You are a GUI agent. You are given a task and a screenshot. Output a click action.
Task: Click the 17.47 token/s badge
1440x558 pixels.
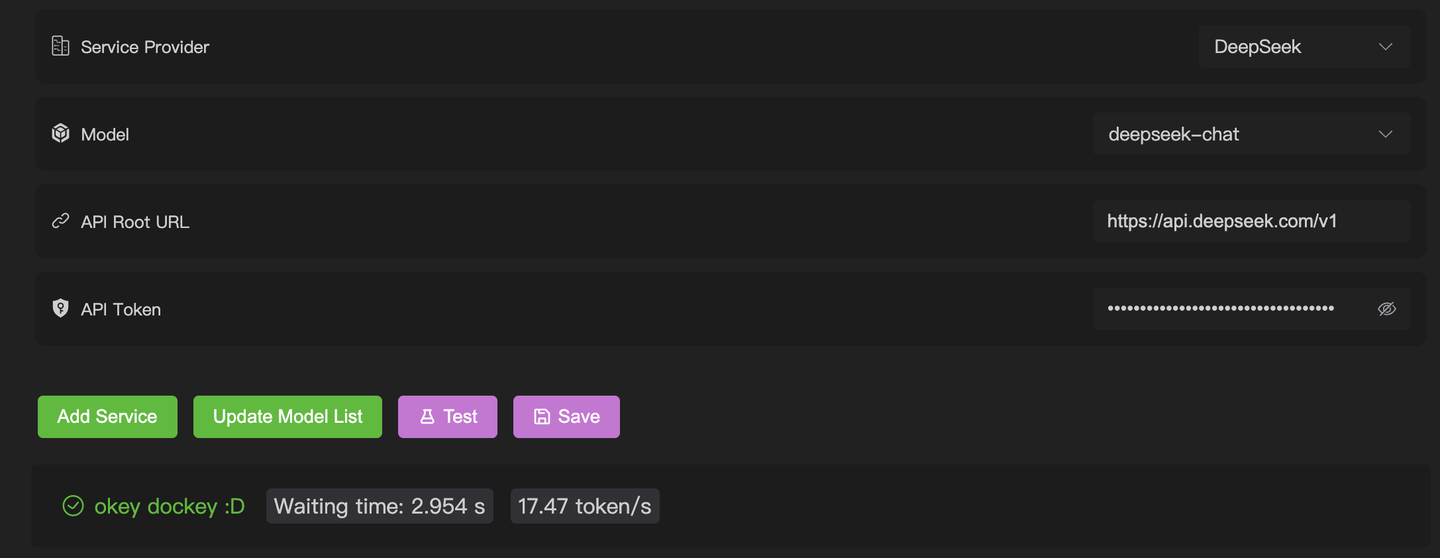click(x=585, y=506)
